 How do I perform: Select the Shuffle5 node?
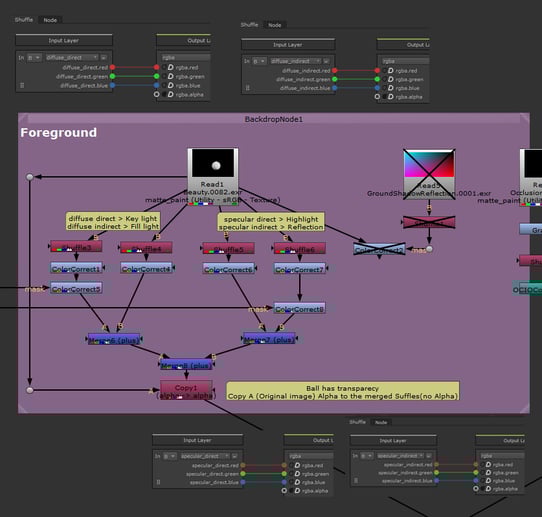pyautogui.click(x=228, y=248)
